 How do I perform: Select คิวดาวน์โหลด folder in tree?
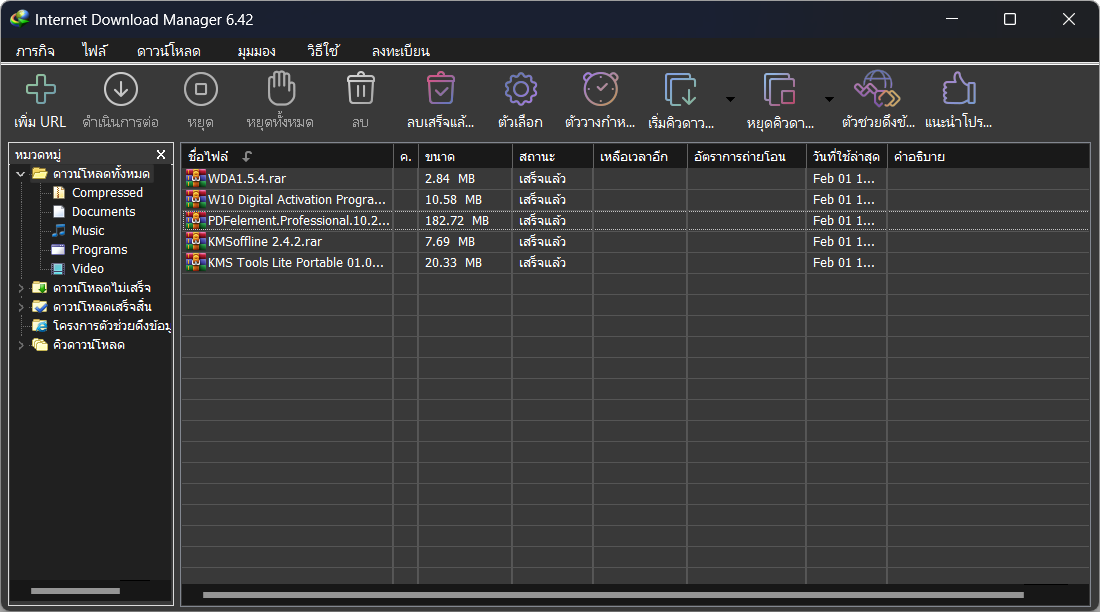pos(89,345)
